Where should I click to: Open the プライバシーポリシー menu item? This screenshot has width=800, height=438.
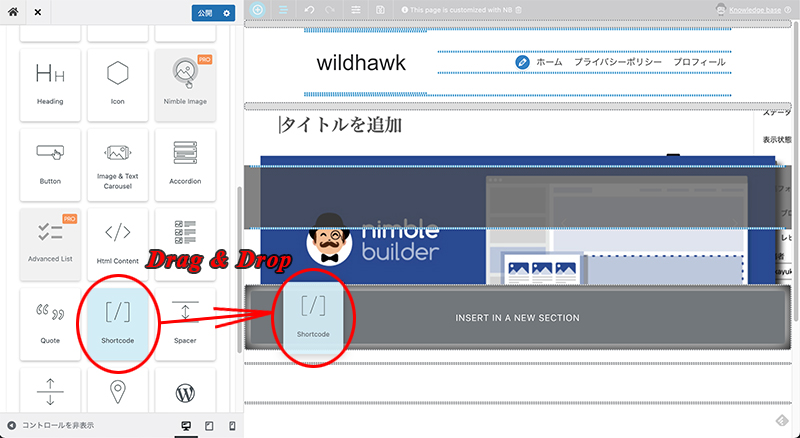click(617, 62)
